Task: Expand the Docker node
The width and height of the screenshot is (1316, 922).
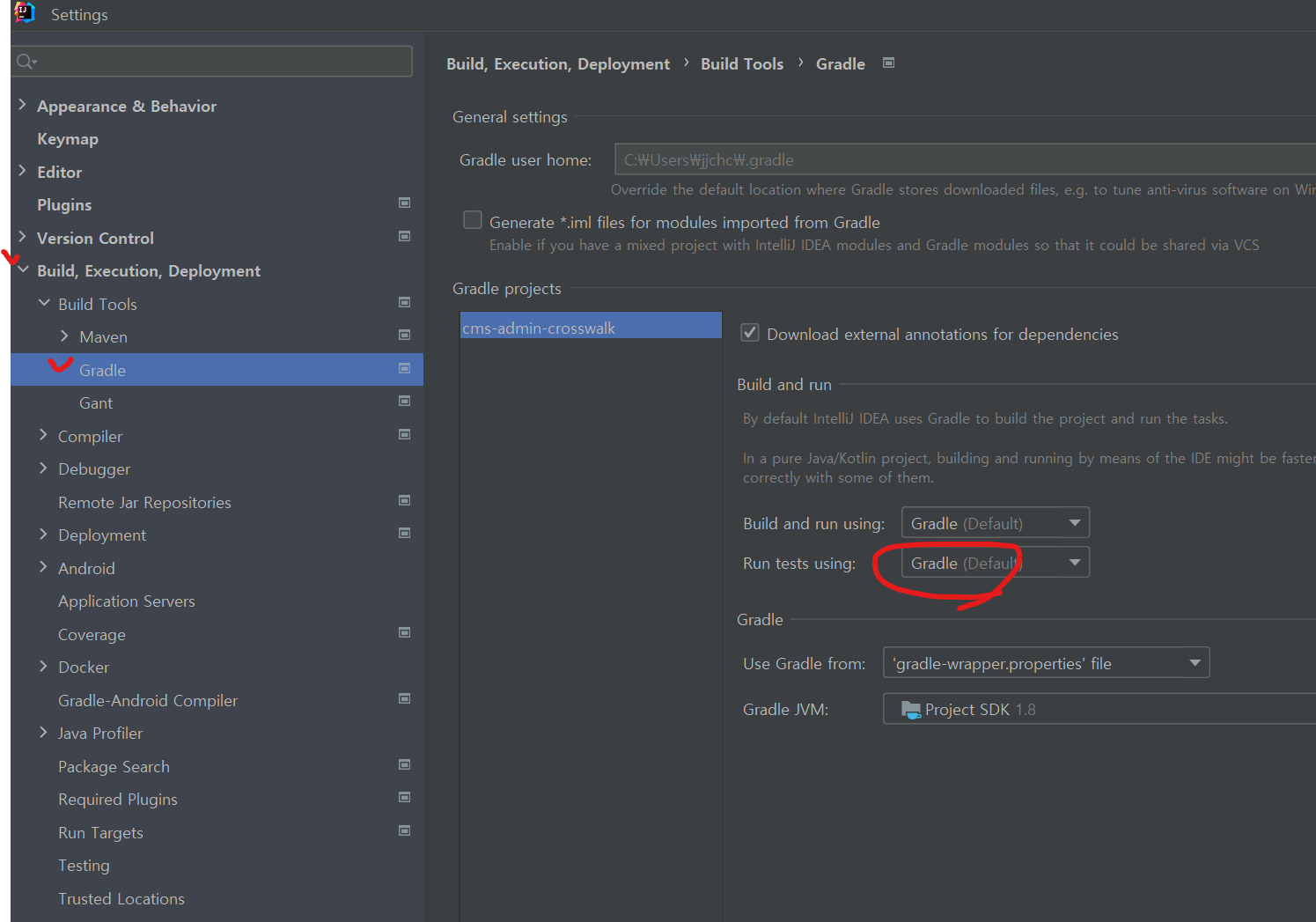Action: point(44,666)
